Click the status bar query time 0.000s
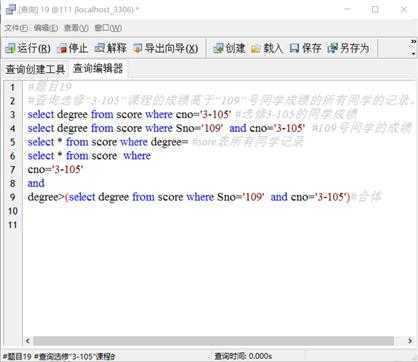This screenshot has width=418, height=362. tap(243, 356)
